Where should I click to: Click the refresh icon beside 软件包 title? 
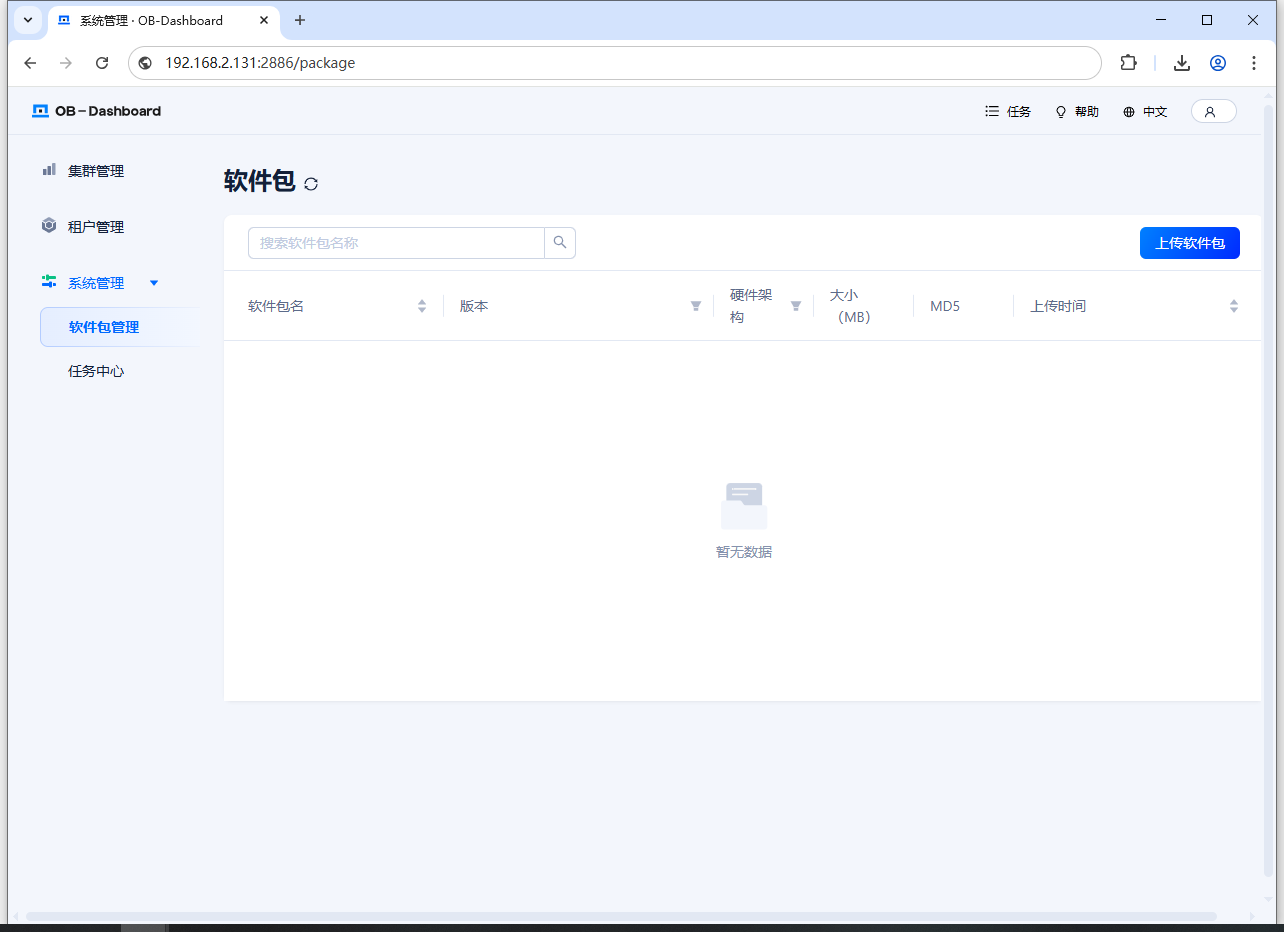click(311, 184)
